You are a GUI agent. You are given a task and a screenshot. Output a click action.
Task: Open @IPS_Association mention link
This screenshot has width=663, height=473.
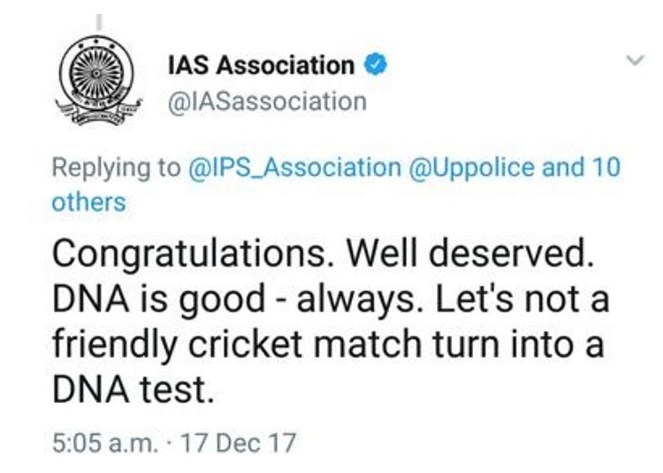[294, 167]
